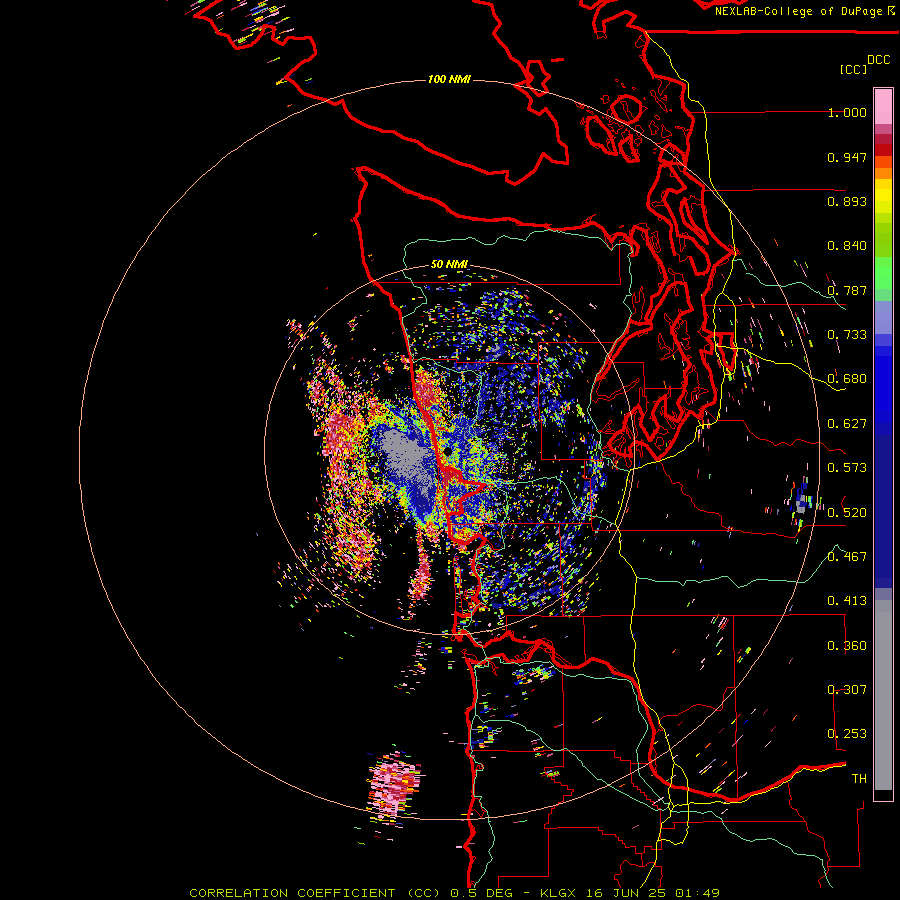Select the 0.733 scale value
This screenshot has width=900, height=900.
(847, 335)
